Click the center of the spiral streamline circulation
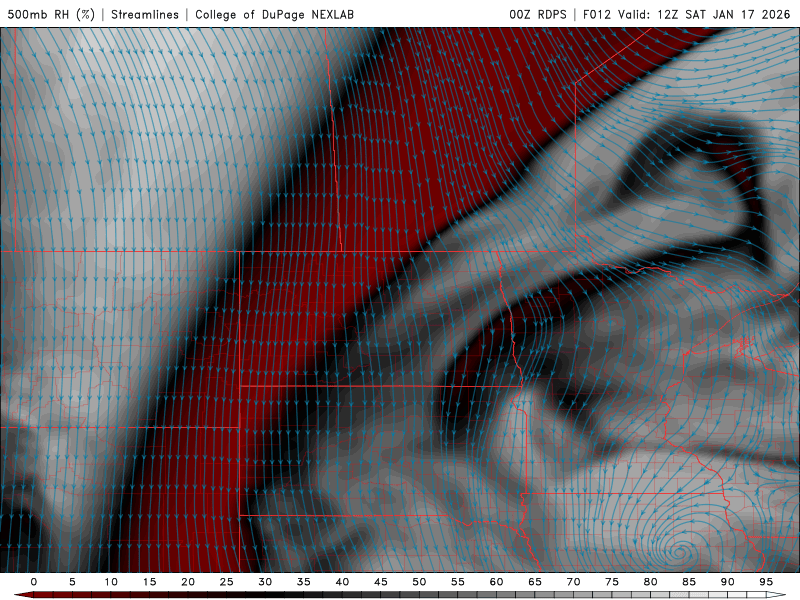 678,552
